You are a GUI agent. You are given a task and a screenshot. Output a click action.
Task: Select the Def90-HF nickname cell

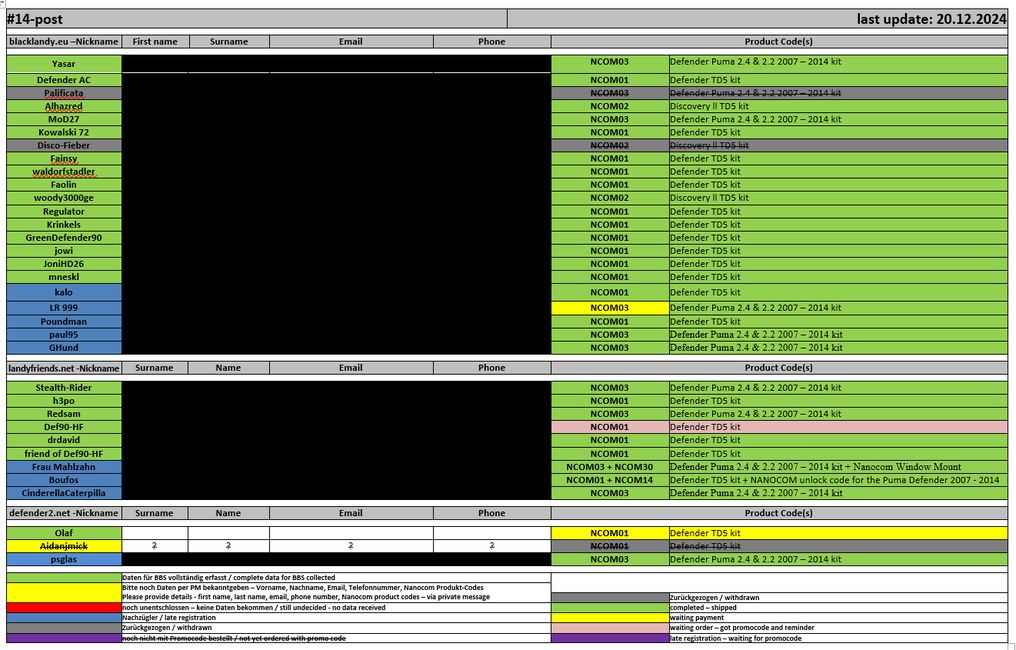coord(64,427)
